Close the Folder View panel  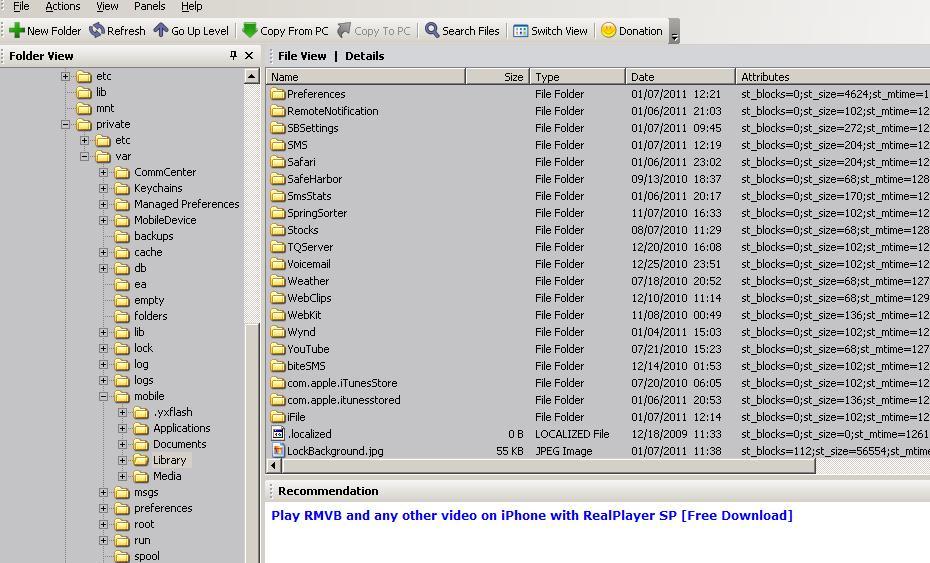coord(250,56)
